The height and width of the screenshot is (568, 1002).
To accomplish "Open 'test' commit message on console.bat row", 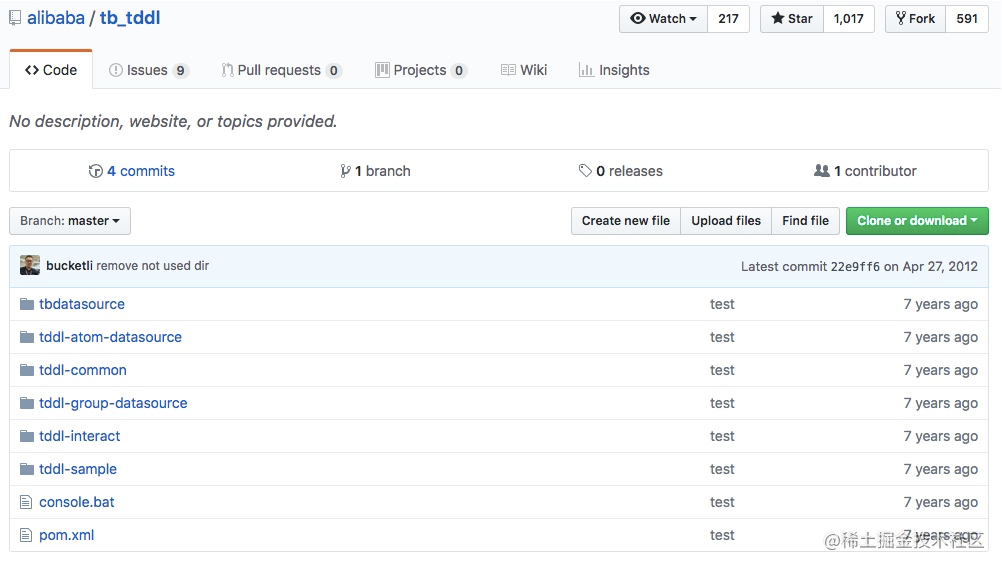I will click(x=722, y=502).
